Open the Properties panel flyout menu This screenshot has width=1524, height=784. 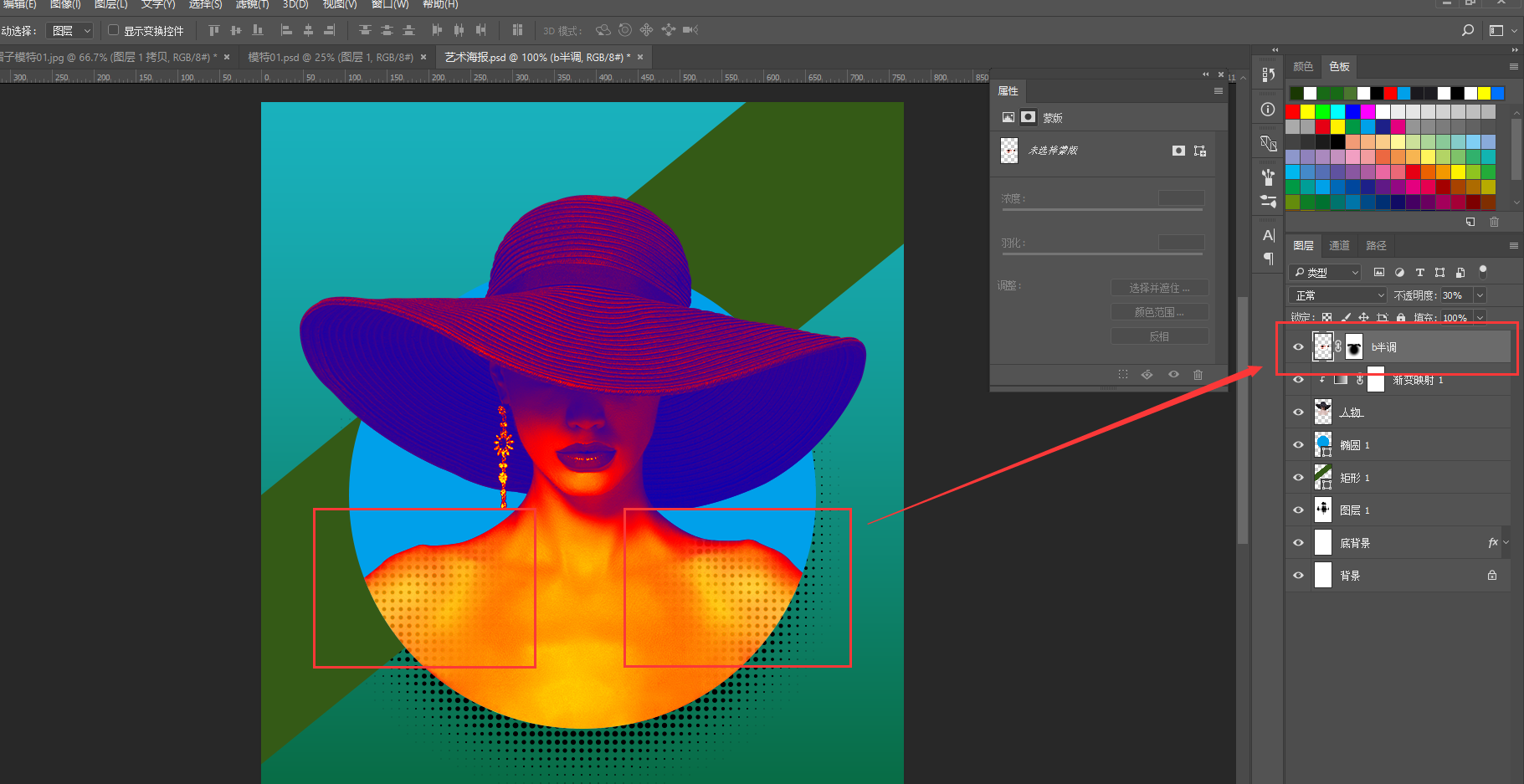pyautogui.click(x=1219, y=91)
